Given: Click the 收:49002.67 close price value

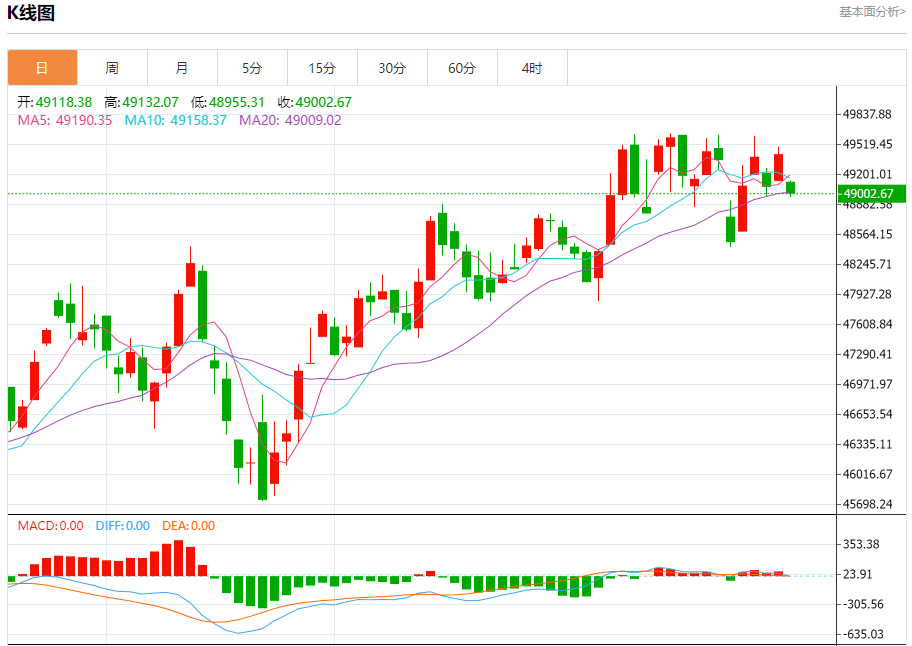Looking at the screenshot, I should 315,102.
